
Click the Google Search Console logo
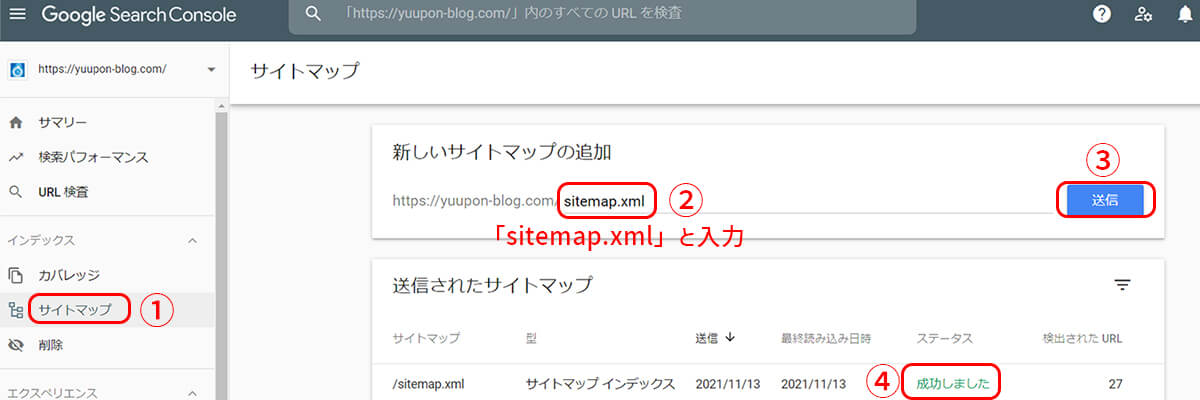(x=139, y=15)
